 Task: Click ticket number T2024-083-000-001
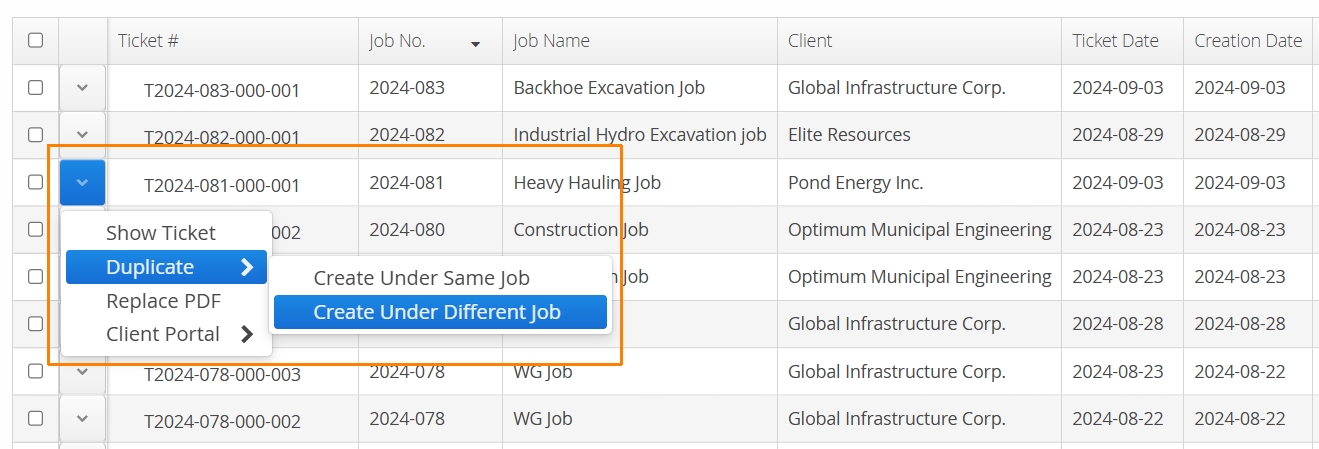click(222, 91)
